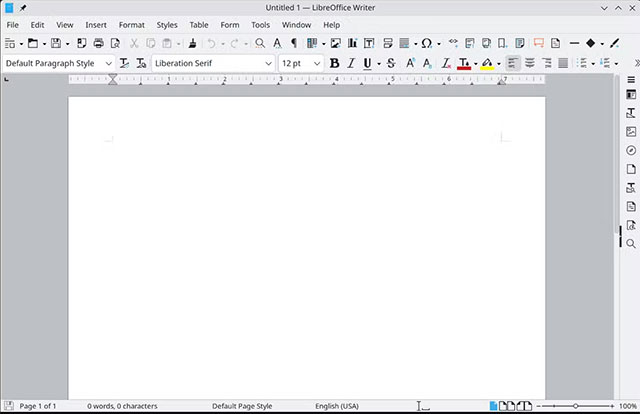Click English (USA) language field
The image size is (640, 414).
[x=337, y=406]
